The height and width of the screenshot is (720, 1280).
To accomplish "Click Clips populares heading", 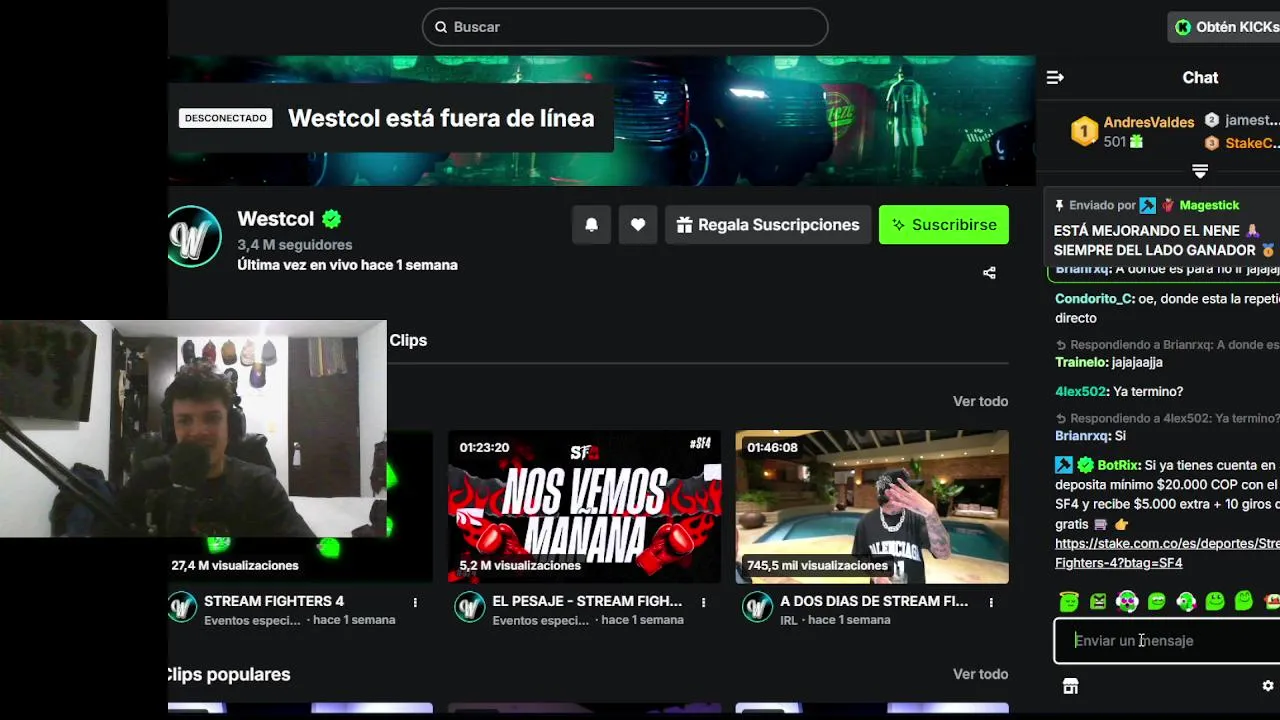I will tap(229, 674).
